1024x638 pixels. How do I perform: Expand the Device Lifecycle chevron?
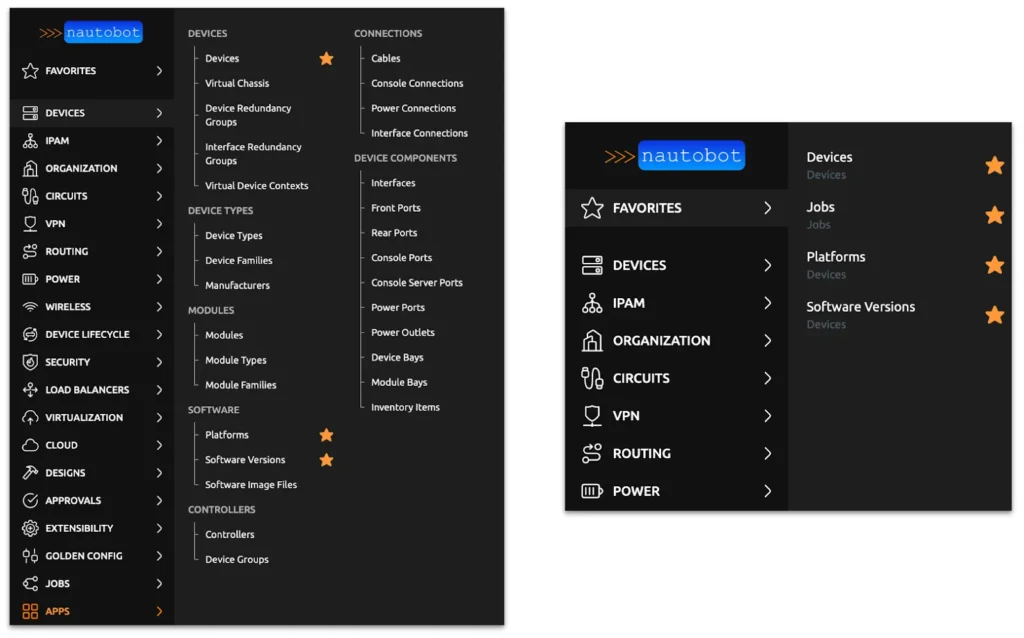pos(159,335)
